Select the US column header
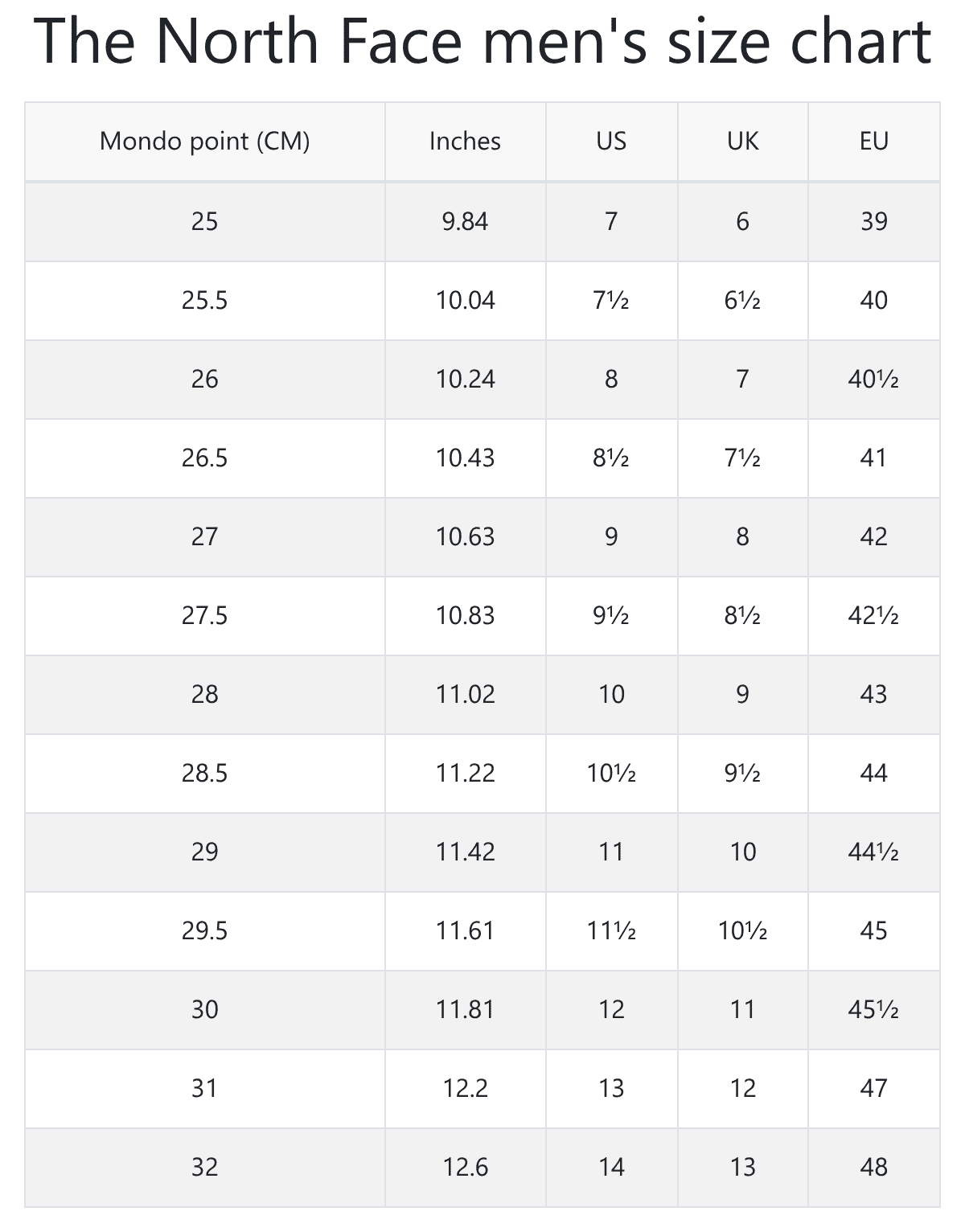 pos(611,142)
